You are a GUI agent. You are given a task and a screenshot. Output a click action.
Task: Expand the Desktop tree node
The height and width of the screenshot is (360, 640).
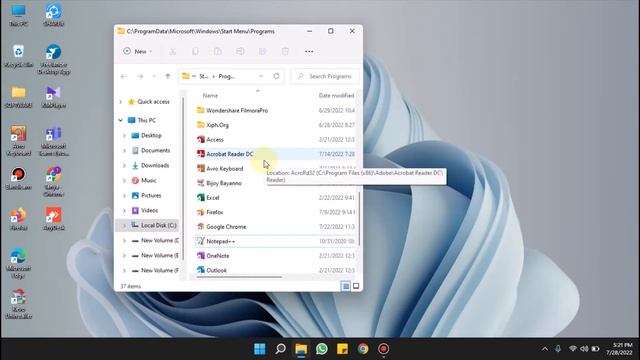(x=124, y=136)
